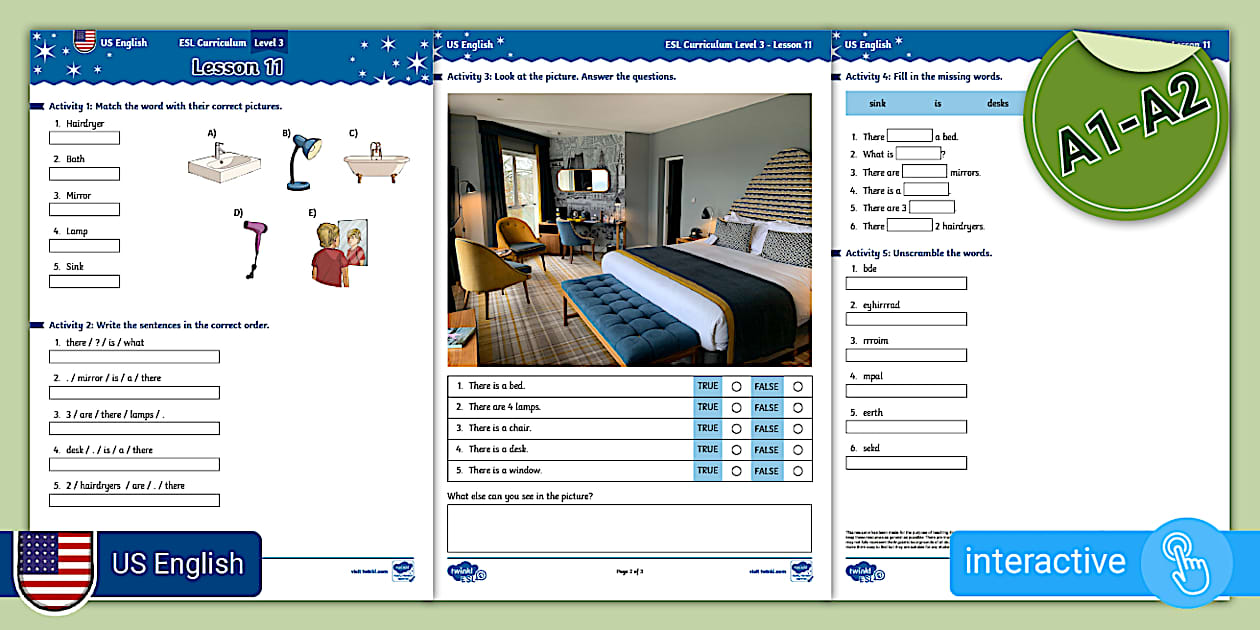This screenshot has width=1260, height=630.
Task: Mark FALSE for 'There are 4 lamps'
Action: pos(798,407)
